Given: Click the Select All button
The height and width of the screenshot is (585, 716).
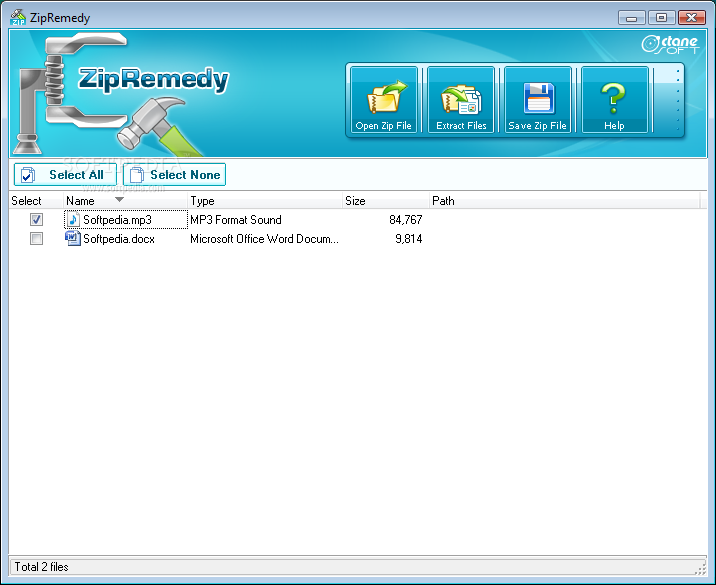Looking at the screenshot, I should 65,174.
